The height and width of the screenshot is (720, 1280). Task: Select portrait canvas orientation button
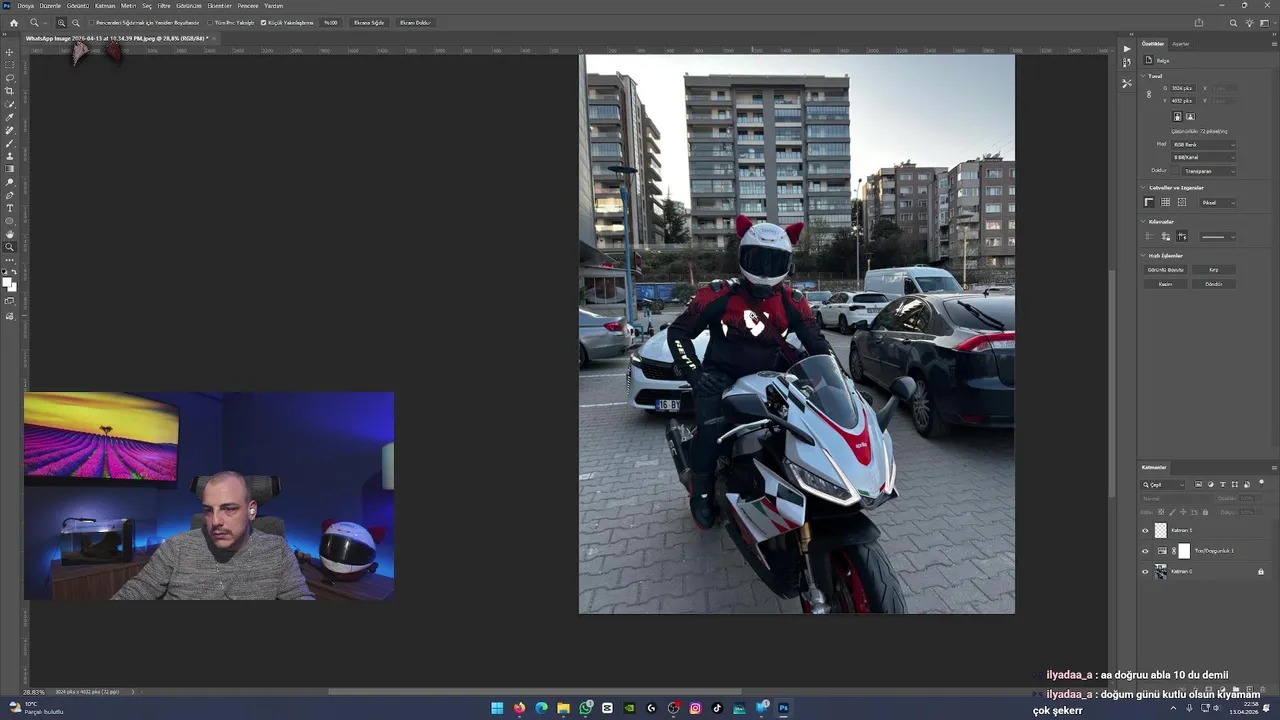[x=1177, y=117]
